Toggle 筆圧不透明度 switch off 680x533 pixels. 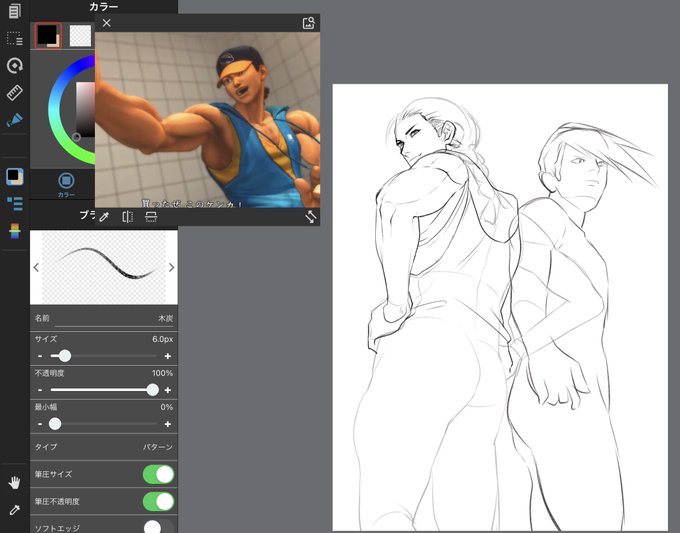[158, 501]
